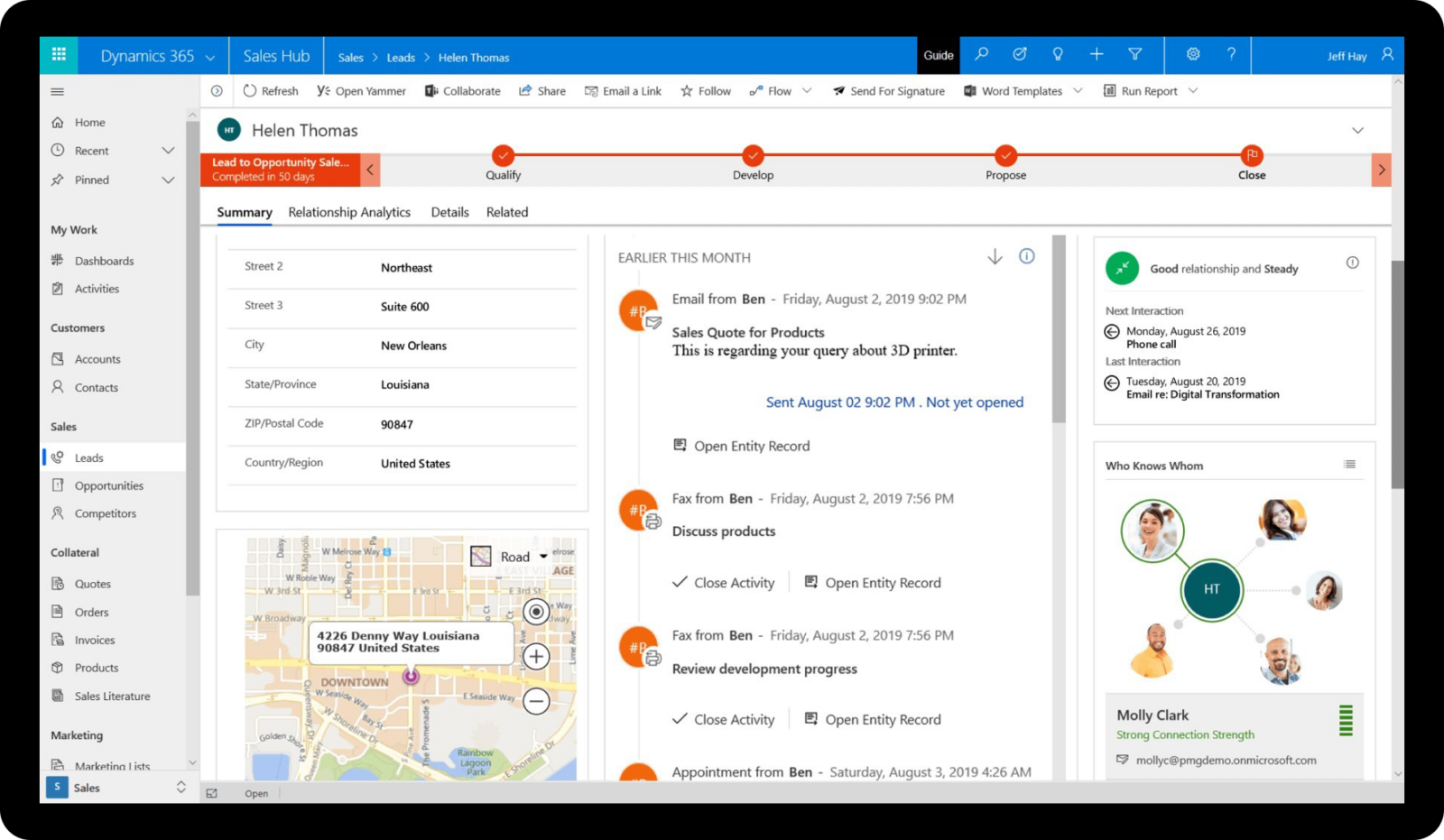Open advanced find funnel icon
This screenshot has width=1444, height=840.
click(x=1135, y=54)
